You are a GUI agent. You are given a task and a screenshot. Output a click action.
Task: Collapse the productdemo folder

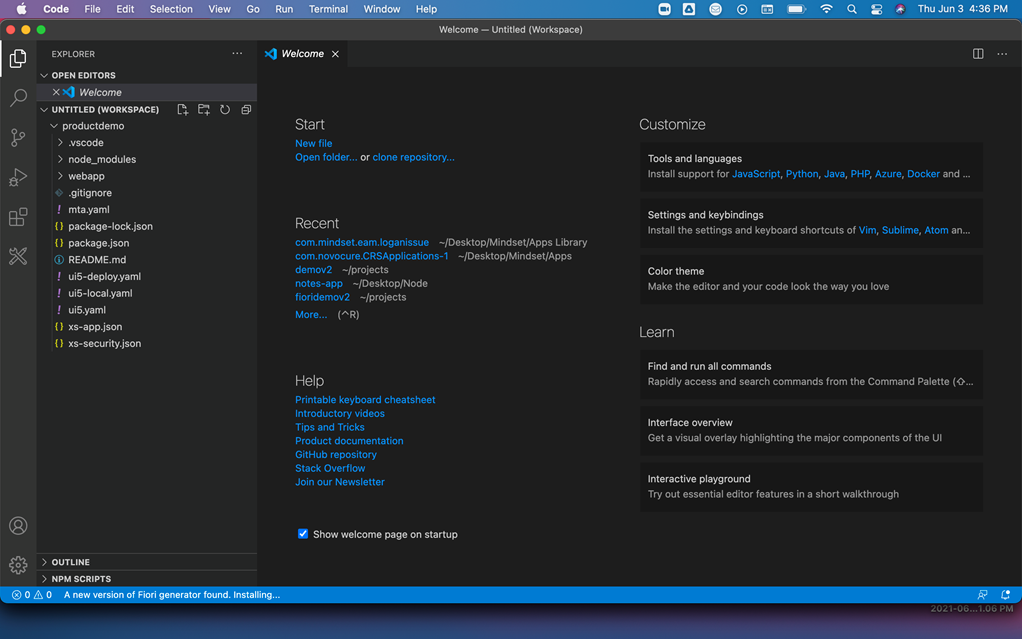pos(54,126)
